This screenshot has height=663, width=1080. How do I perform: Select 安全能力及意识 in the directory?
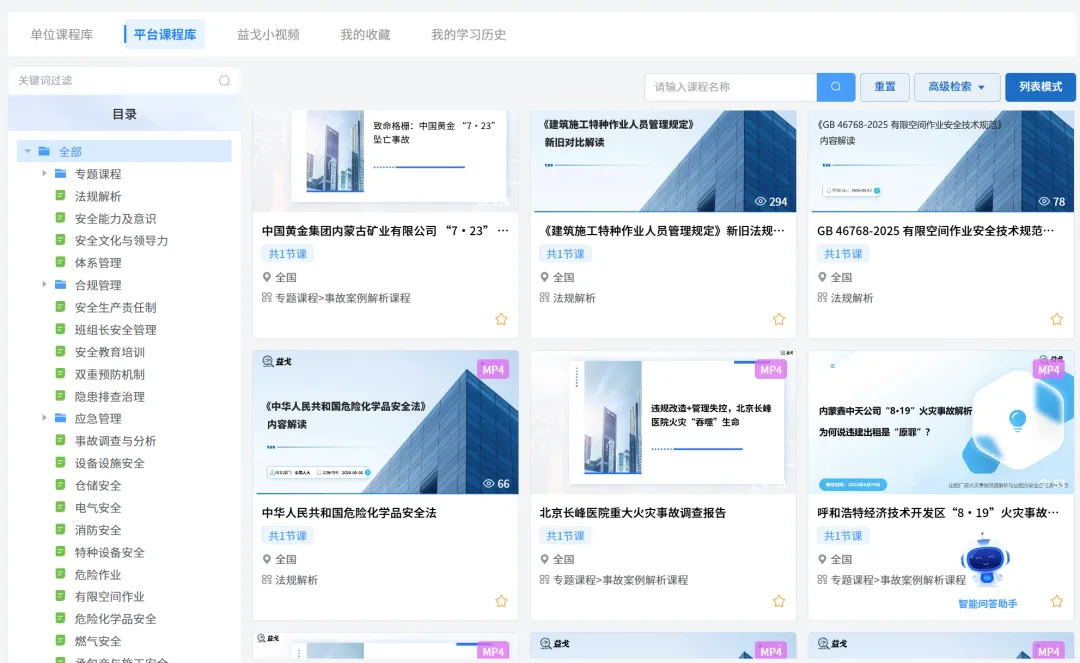115,218
